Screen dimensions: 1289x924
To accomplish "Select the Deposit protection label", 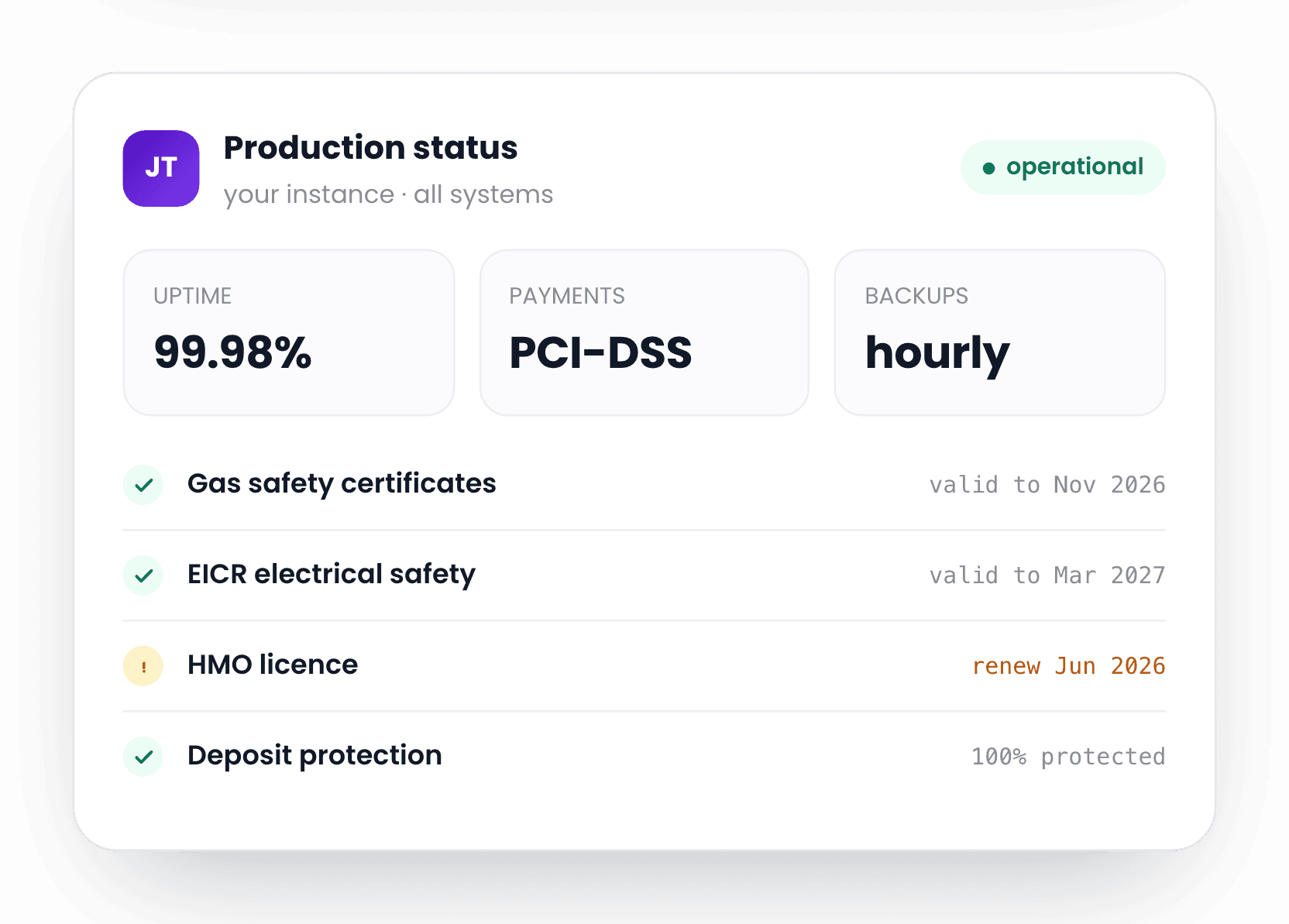I will [315, 755].
